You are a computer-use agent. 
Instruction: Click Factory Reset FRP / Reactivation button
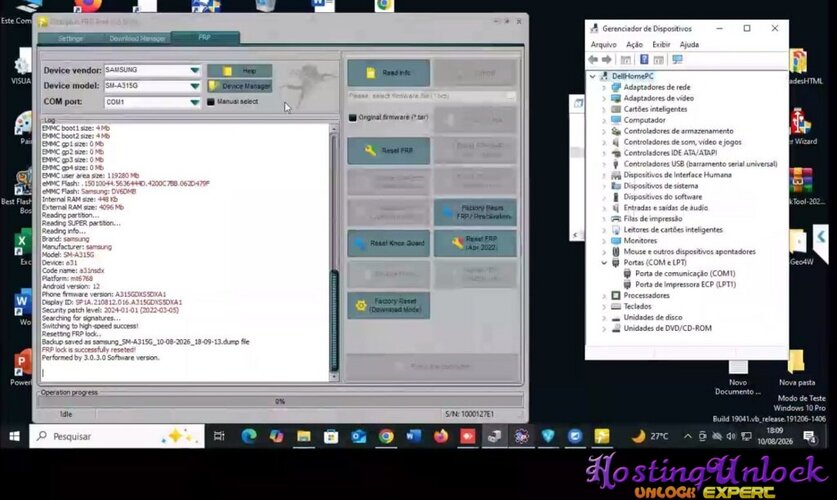475,212
